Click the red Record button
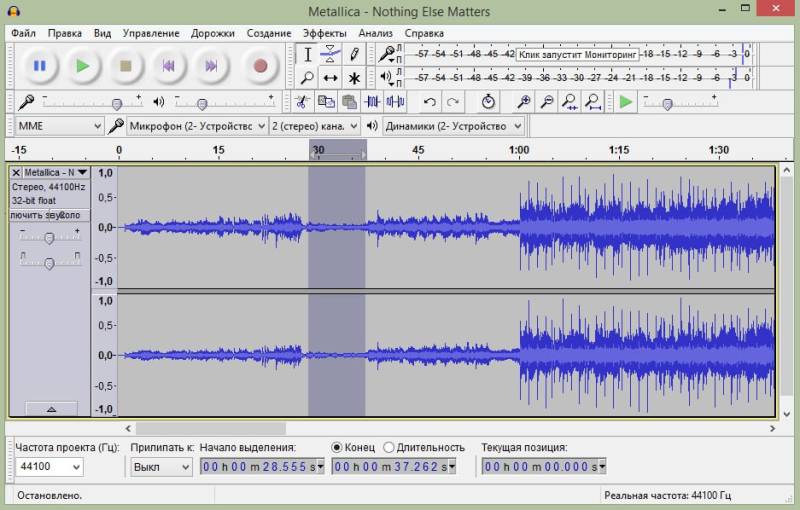This screenshot has height=510, width=800. point(260,66)
